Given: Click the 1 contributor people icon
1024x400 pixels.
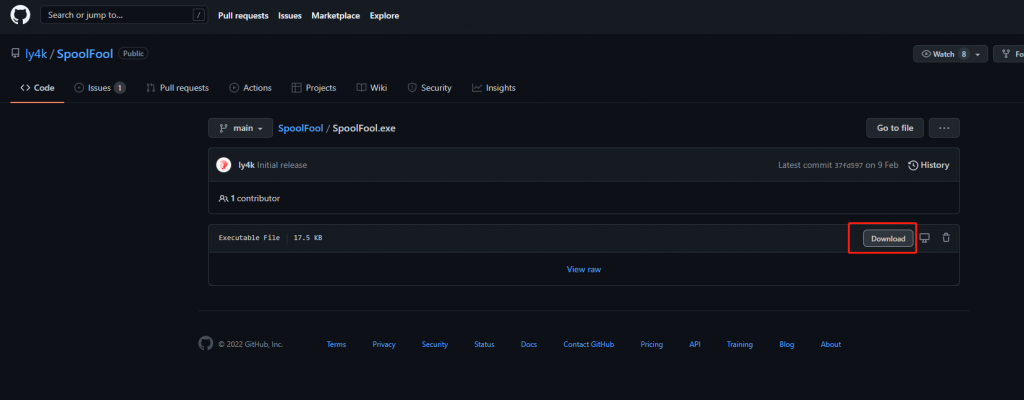Looking at the screenshot, I should [223, 198].
